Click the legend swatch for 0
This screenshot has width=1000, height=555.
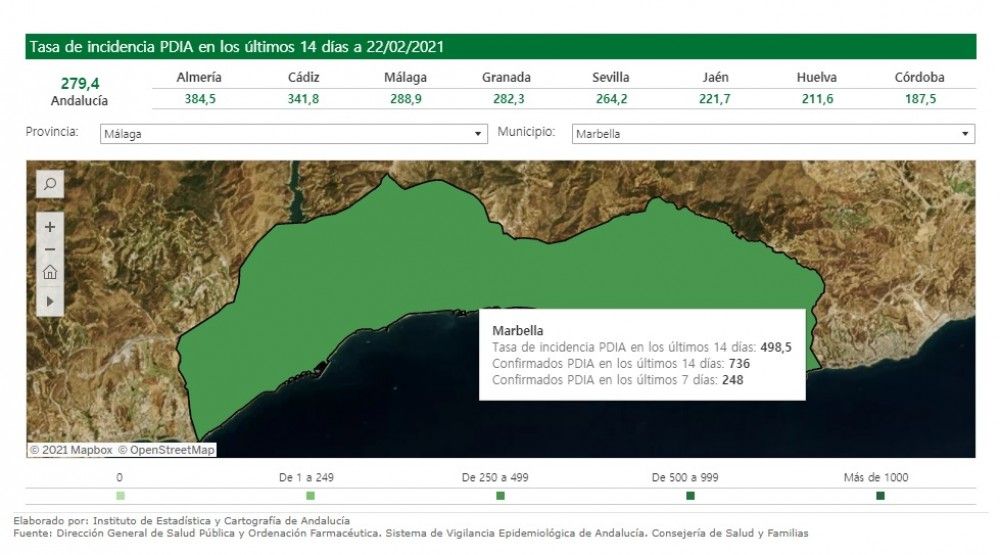click(121, 496)
